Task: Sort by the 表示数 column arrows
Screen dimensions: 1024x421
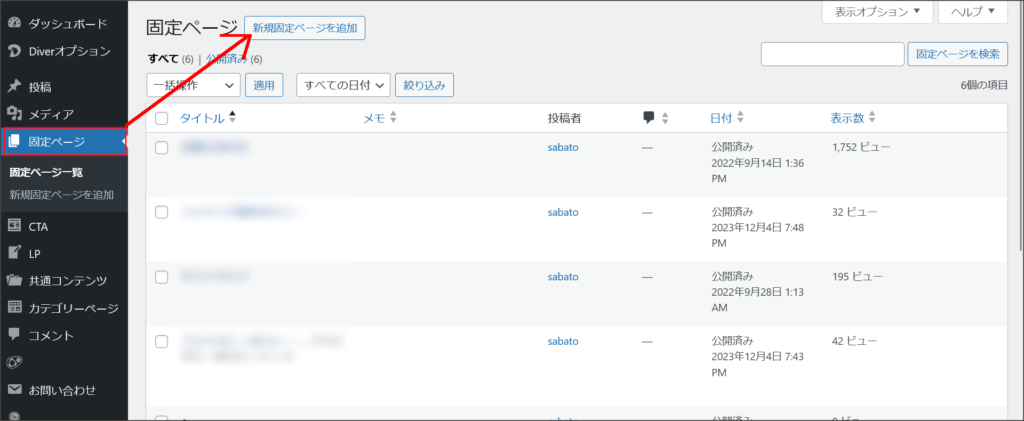Action: tap(872, 118)
